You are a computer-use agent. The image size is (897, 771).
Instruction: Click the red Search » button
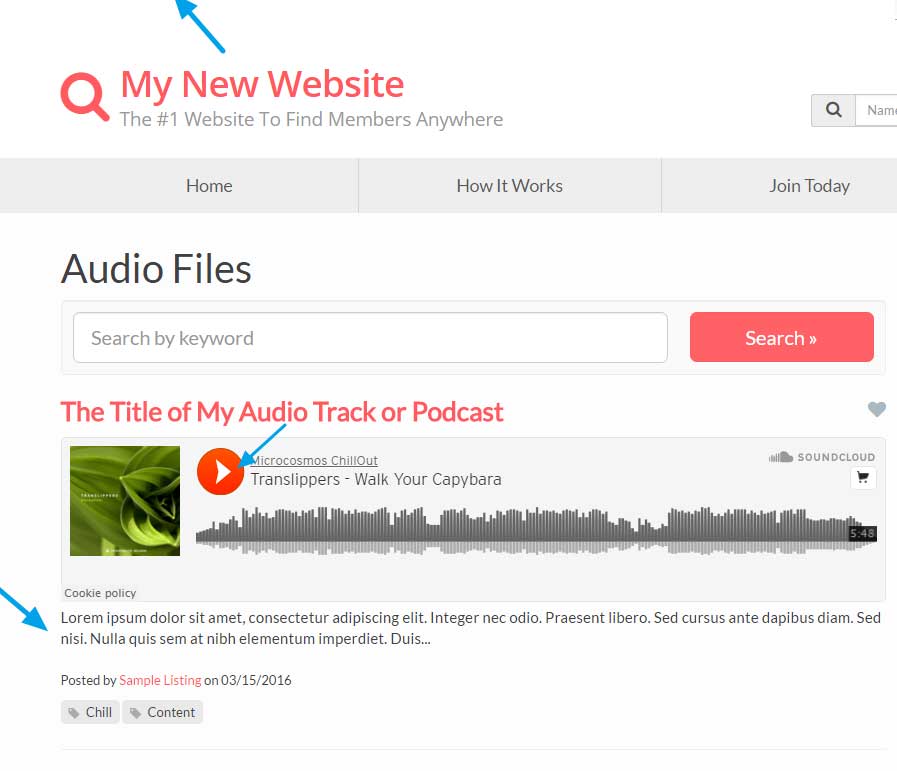[781, 337]
